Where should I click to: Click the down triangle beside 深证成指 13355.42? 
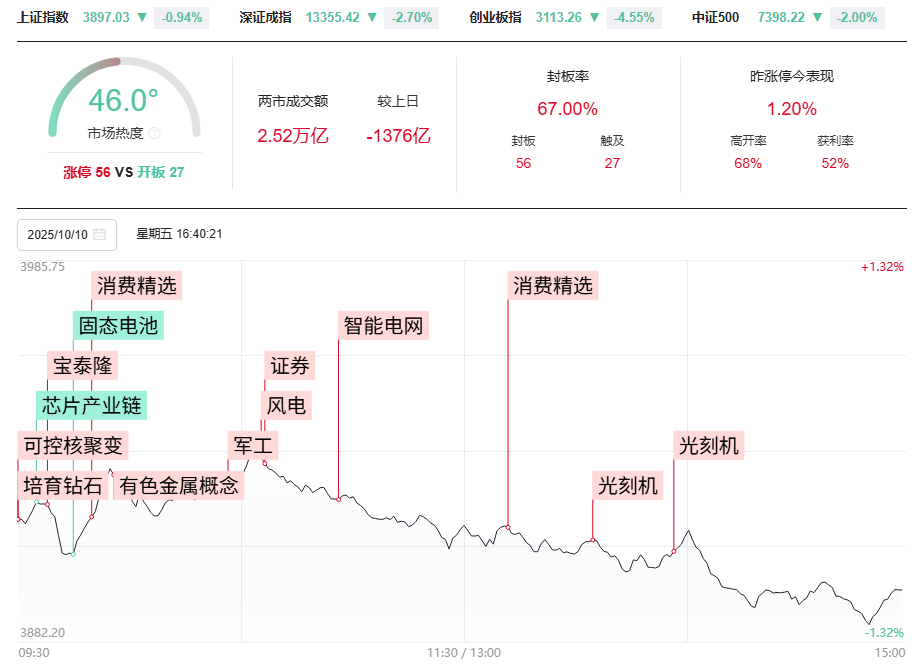pyautogui.click(x=372, y=17)
